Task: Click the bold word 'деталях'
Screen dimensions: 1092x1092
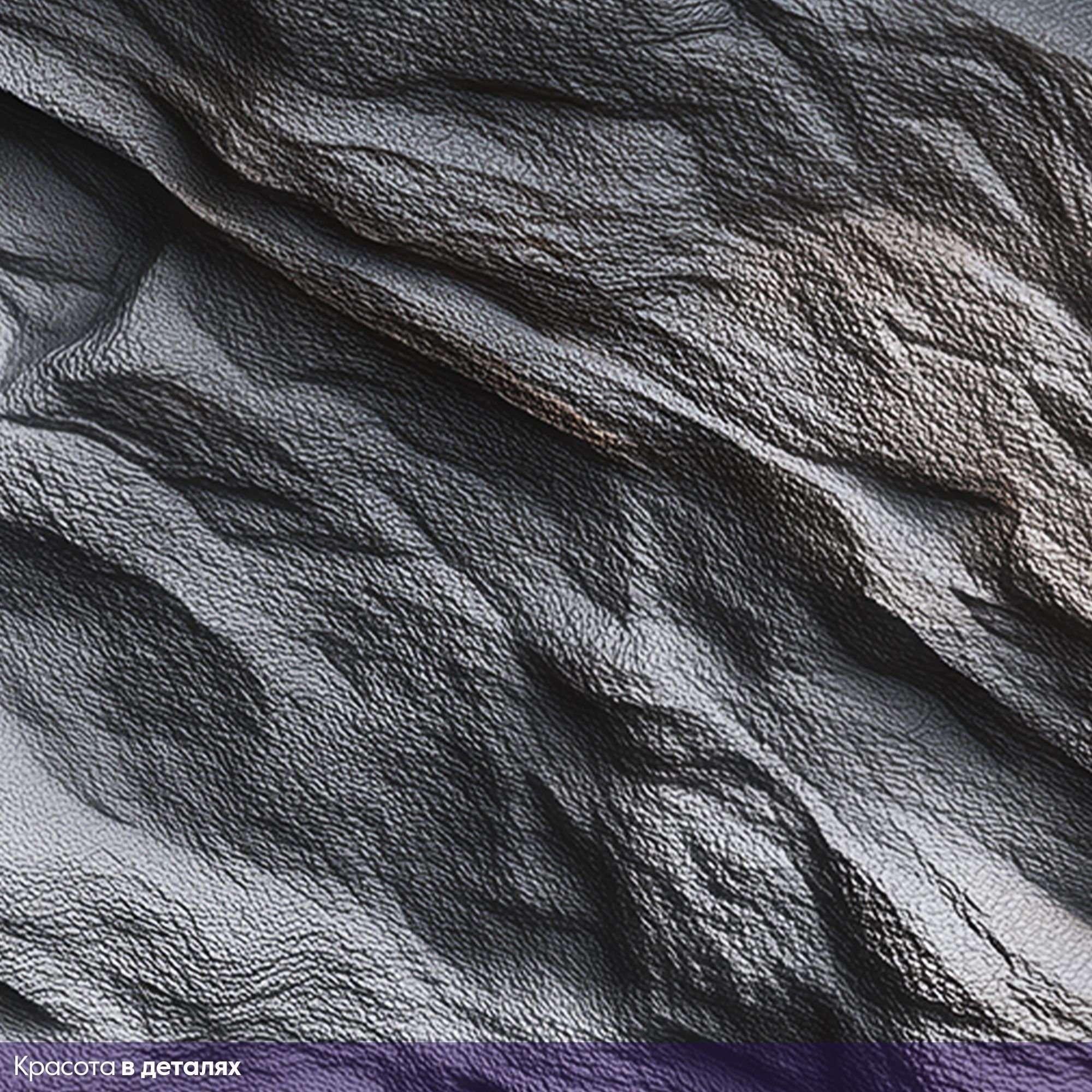Action: [x=191, y=1069]
